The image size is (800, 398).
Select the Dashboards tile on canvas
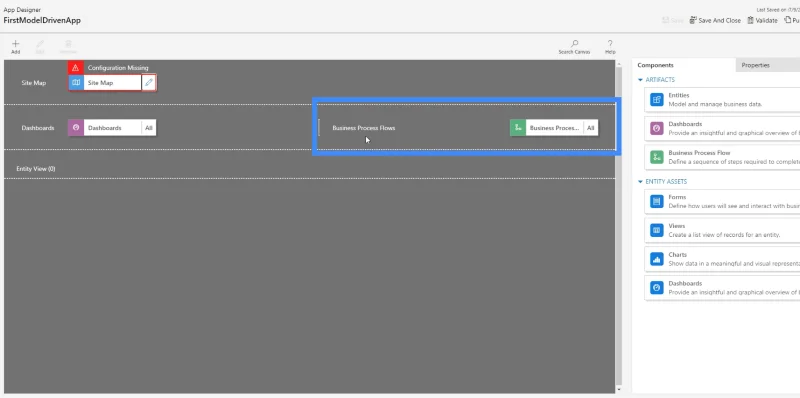pos(112,128)
